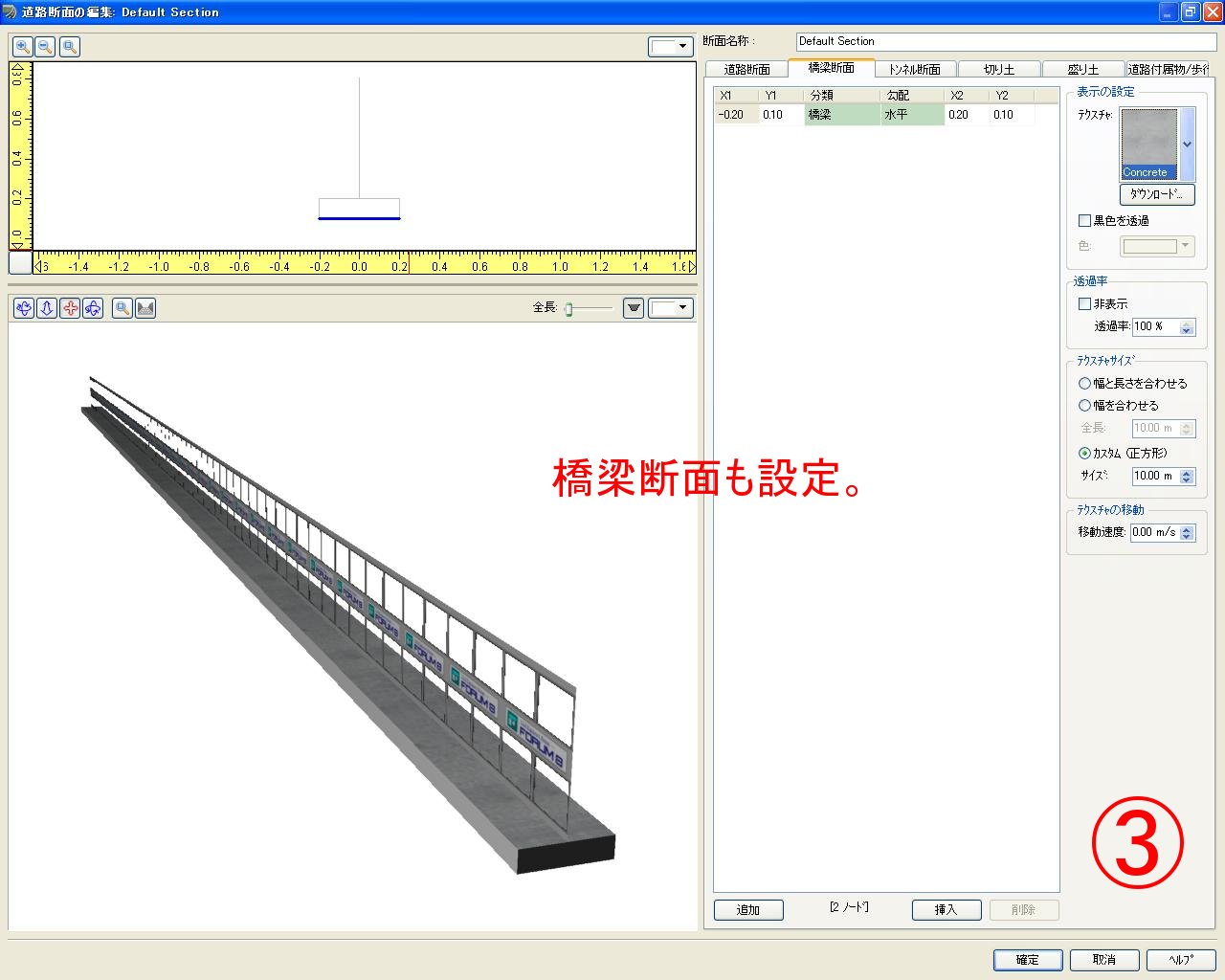Click the 移動速度 0.00 m/s value field
The image size is (1225, 980).
pos(1154,532)
